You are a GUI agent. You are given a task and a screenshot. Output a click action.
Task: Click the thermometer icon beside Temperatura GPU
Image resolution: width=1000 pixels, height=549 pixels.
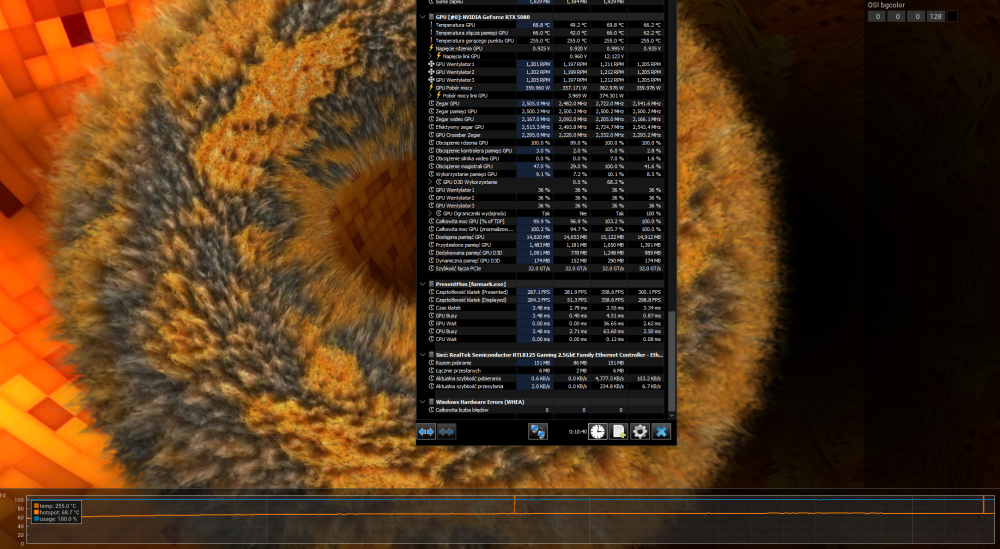(x=432, y=25)
